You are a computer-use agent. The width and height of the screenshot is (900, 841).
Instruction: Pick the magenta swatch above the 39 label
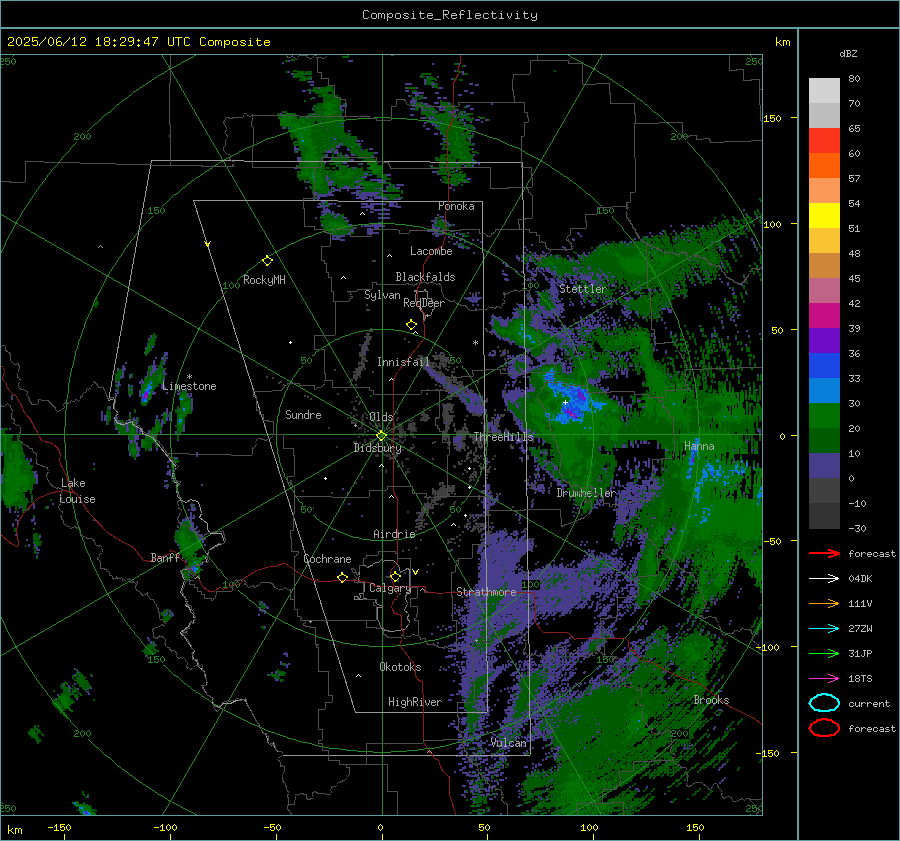(x=824, y=316)
